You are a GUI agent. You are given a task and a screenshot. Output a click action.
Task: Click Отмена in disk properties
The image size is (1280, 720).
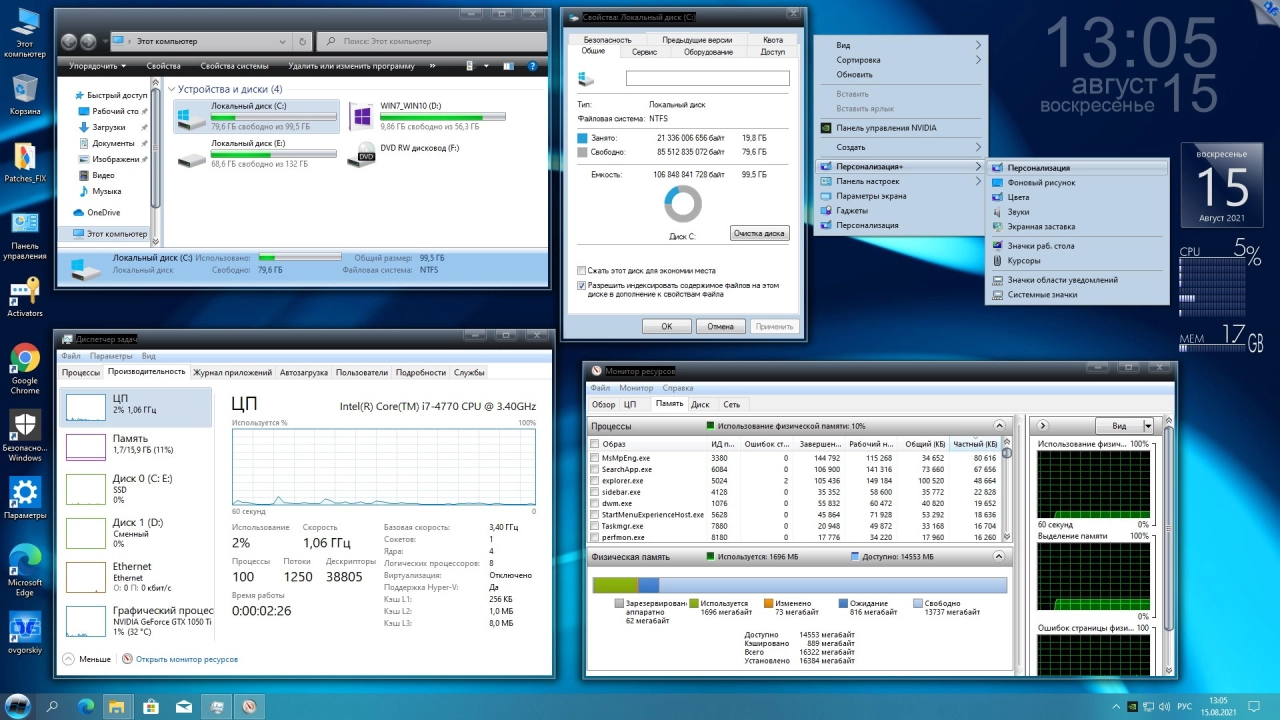pyautogui.click(x=721, y=326)
